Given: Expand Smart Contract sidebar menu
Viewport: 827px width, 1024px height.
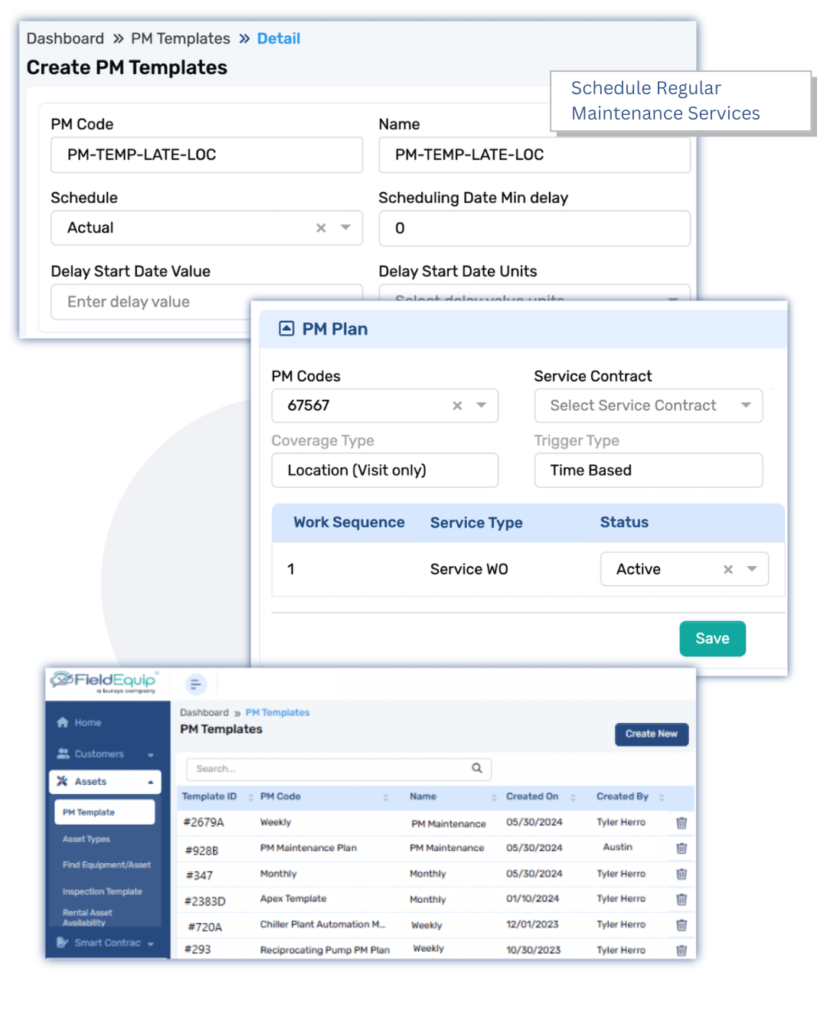Looking at the screenshot, I should (x=105, y=942).
